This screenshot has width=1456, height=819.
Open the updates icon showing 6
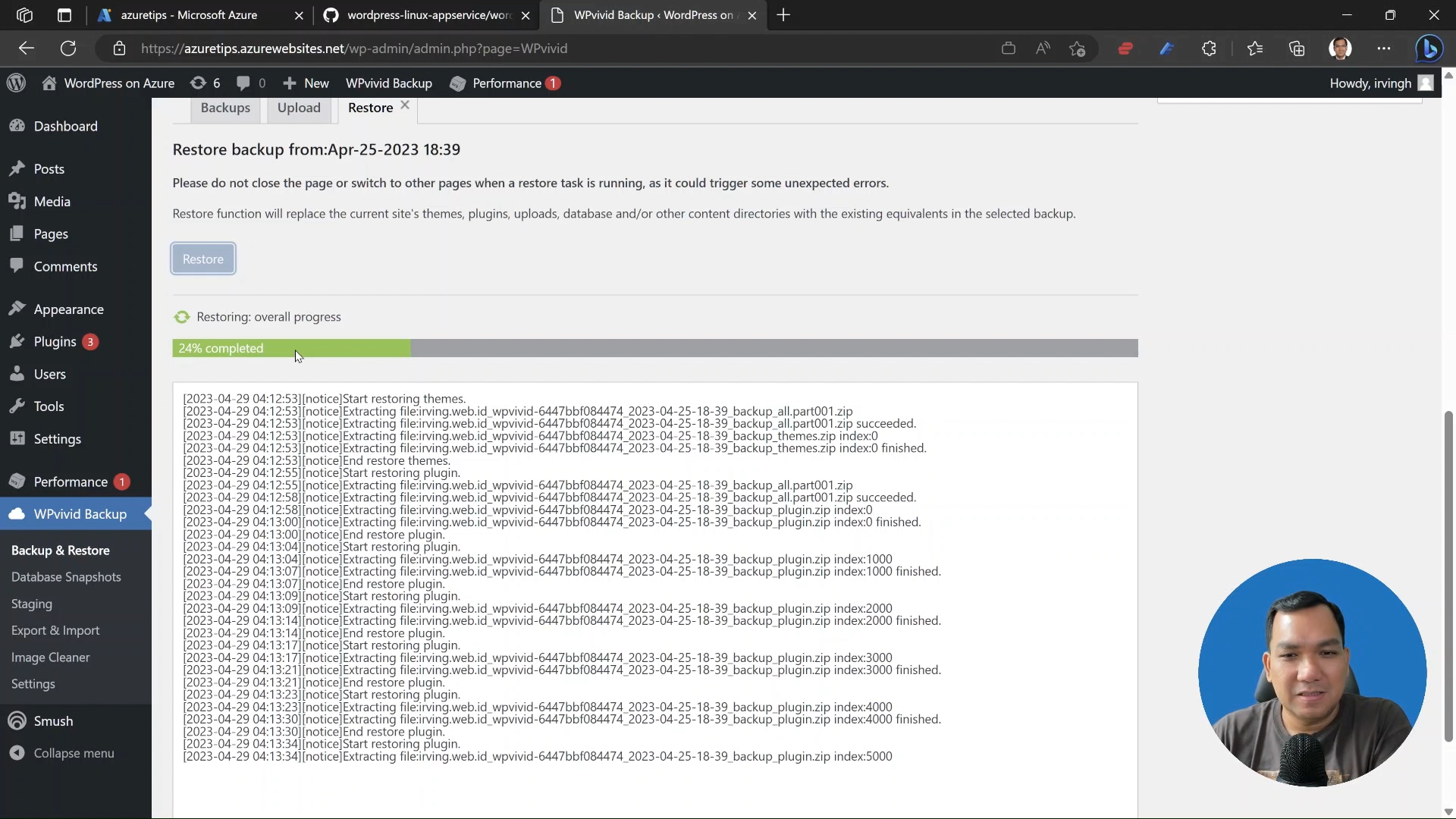(206, 83)
